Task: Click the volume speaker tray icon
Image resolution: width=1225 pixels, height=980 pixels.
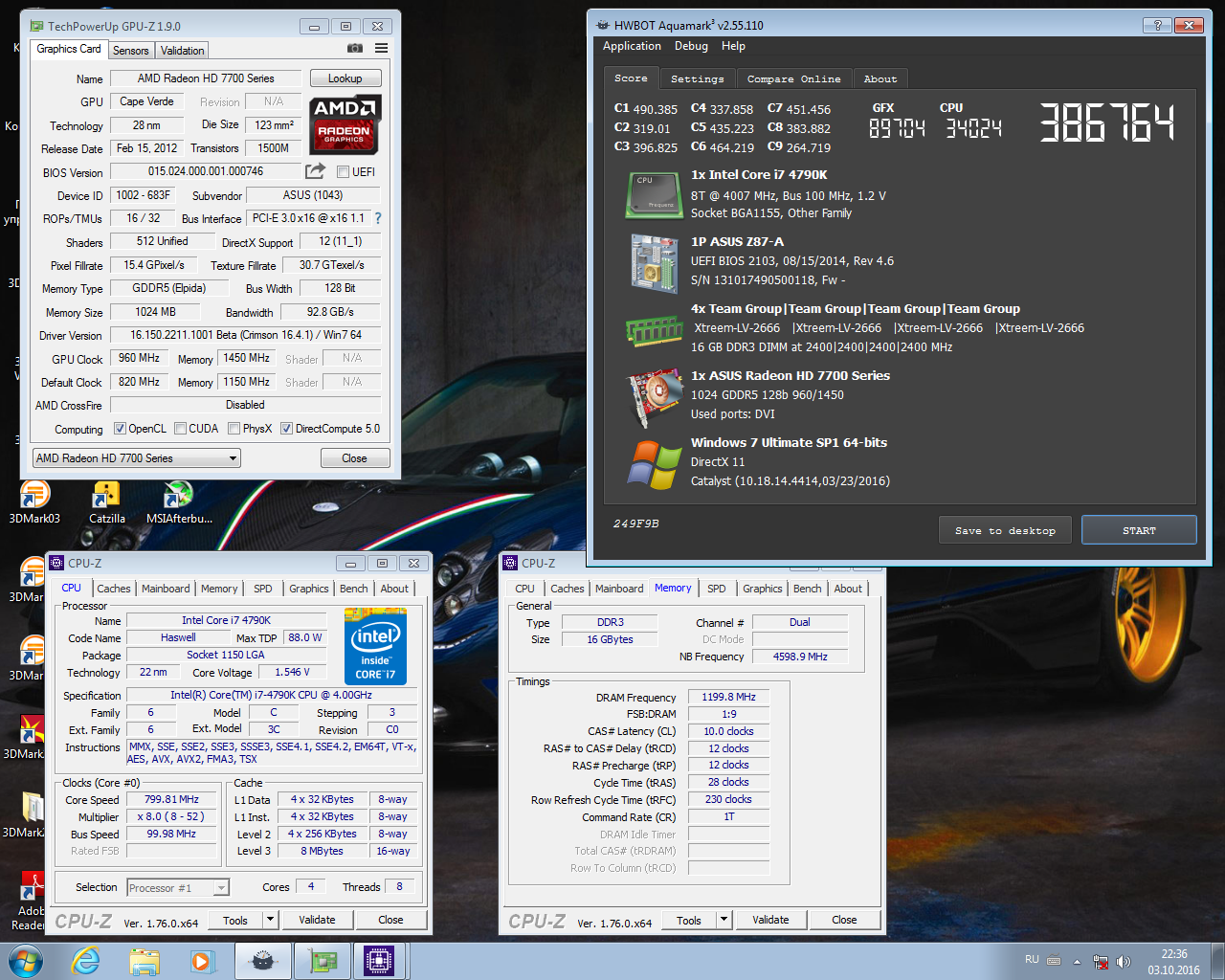Action: [x=1124, y=961]
